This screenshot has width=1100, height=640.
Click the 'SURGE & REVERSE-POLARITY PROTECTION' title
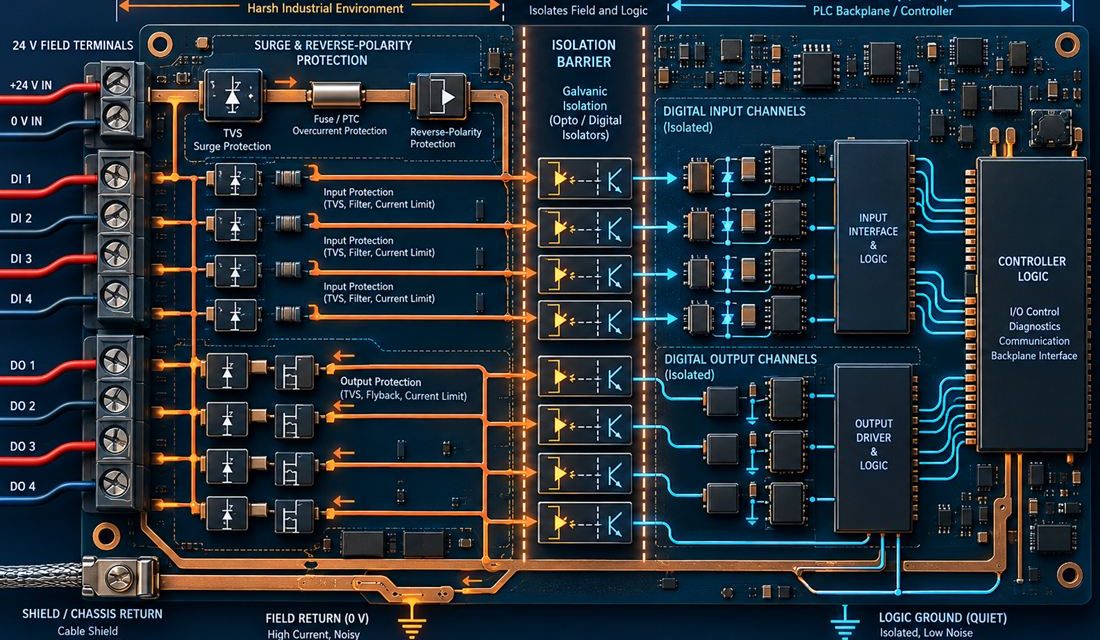(333, 53)
